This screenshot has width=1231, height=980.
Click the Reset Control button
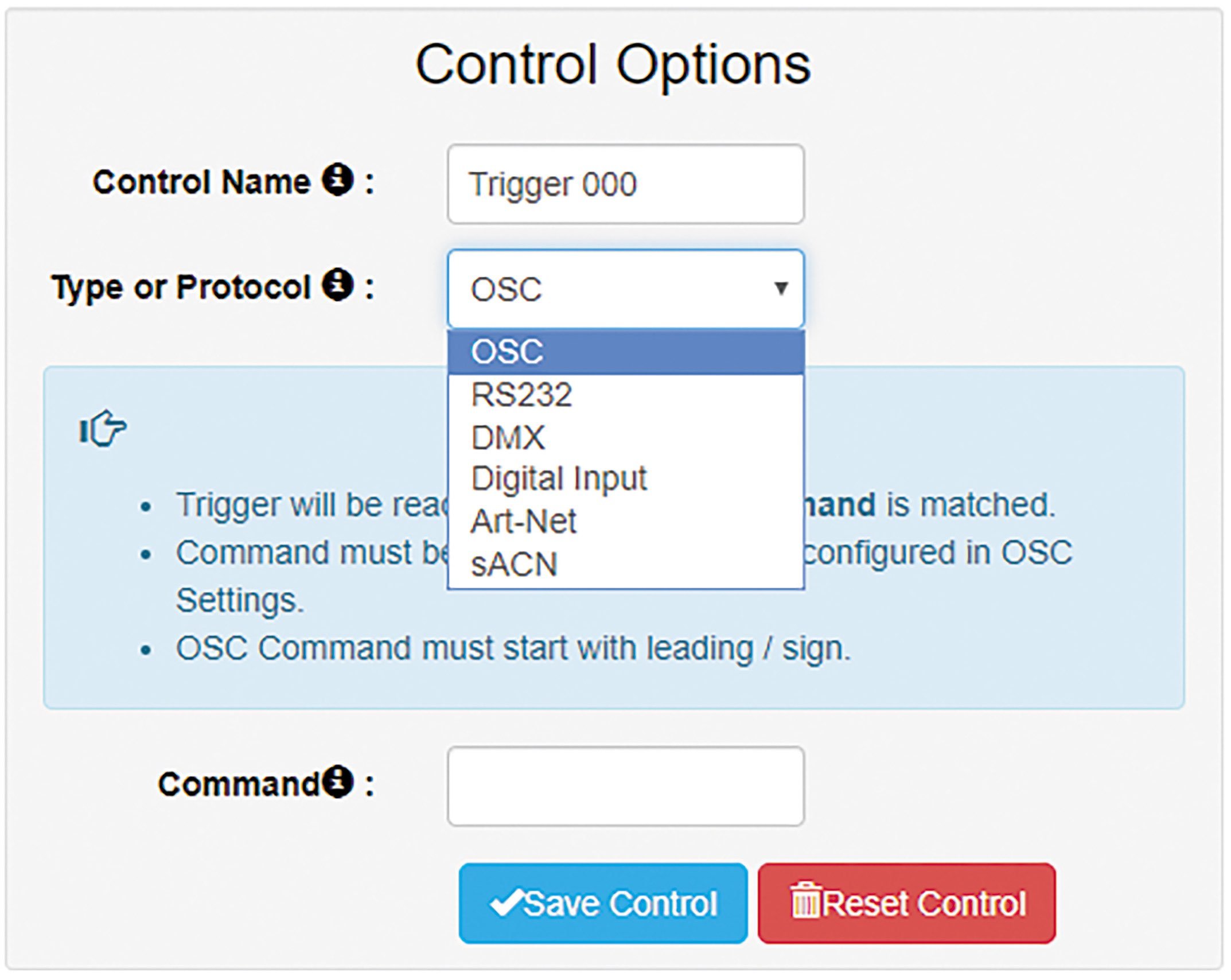[x=906, y=903]
